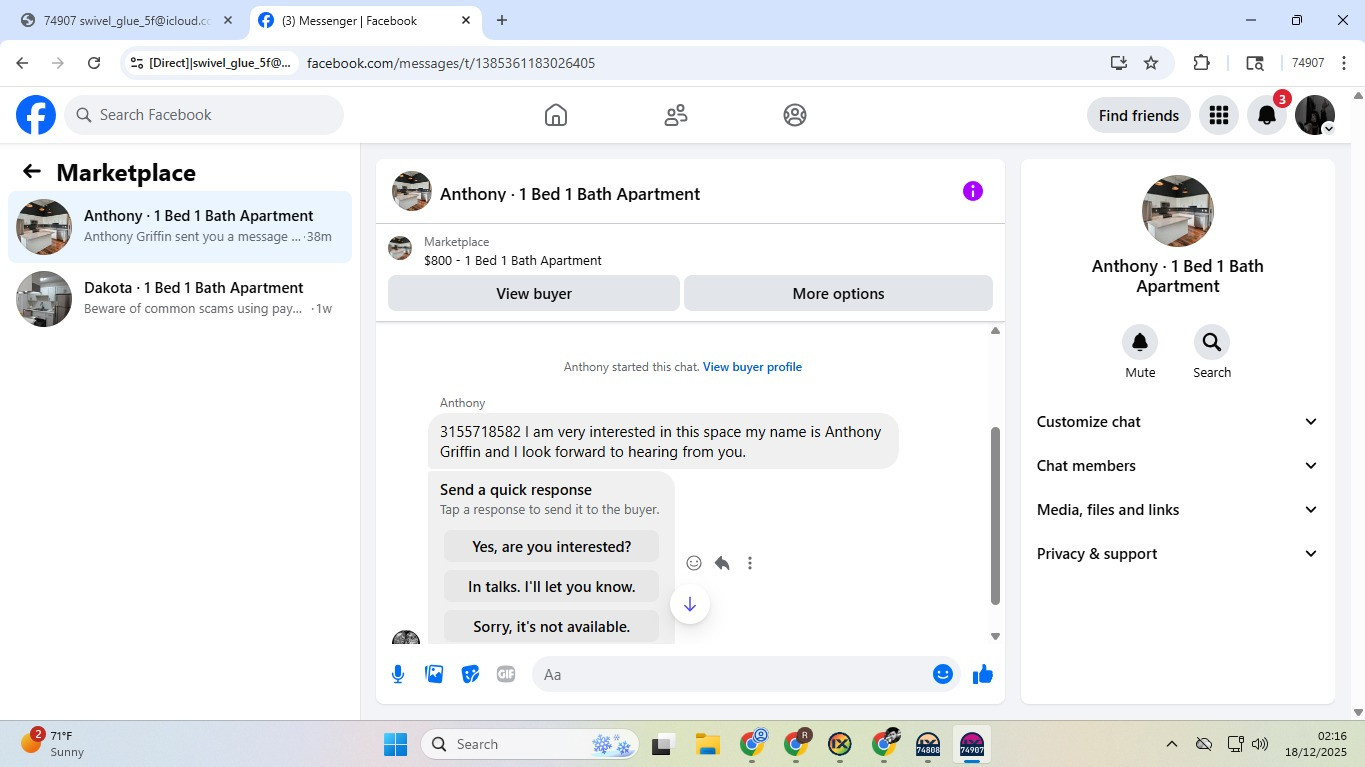Show hidden system tray icons
The image size is (1365, 767).
1171,744
